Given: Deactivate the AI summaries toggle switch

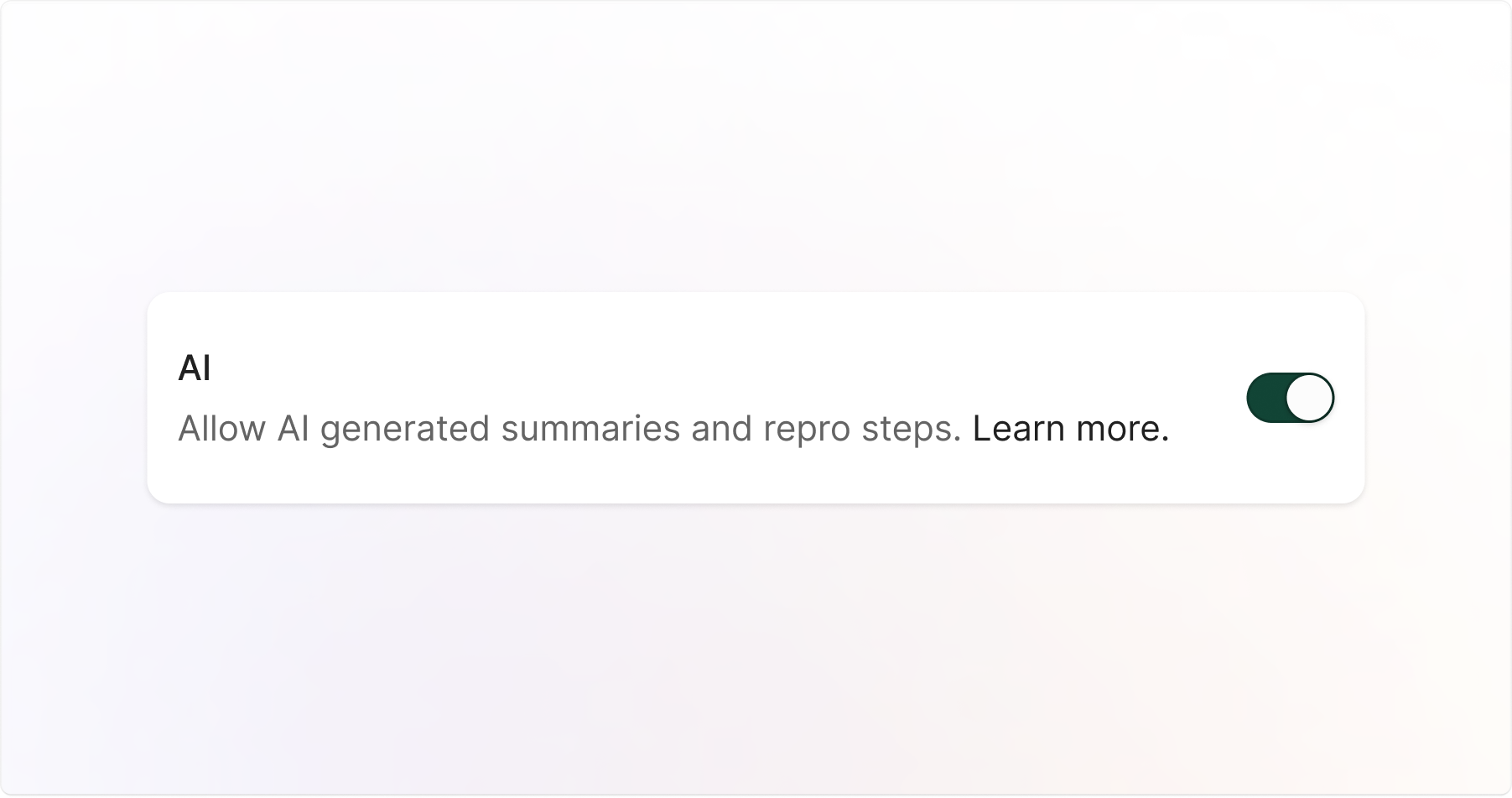Looking at the screenshot, I should click(x=1290, y=398).
